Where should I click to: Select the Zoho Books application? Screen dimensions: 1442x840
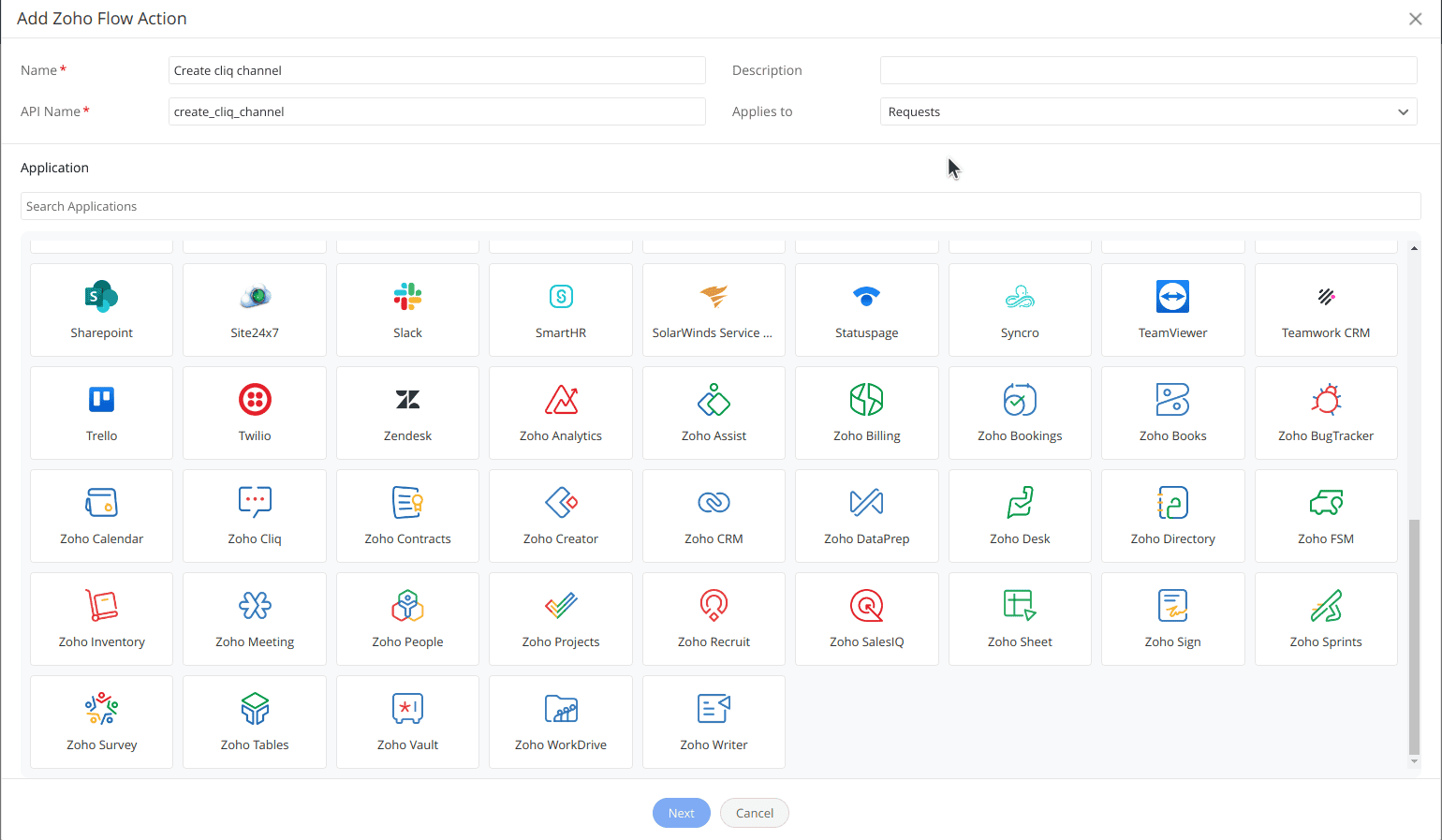pyautogui.click(x=1173, y=413)
